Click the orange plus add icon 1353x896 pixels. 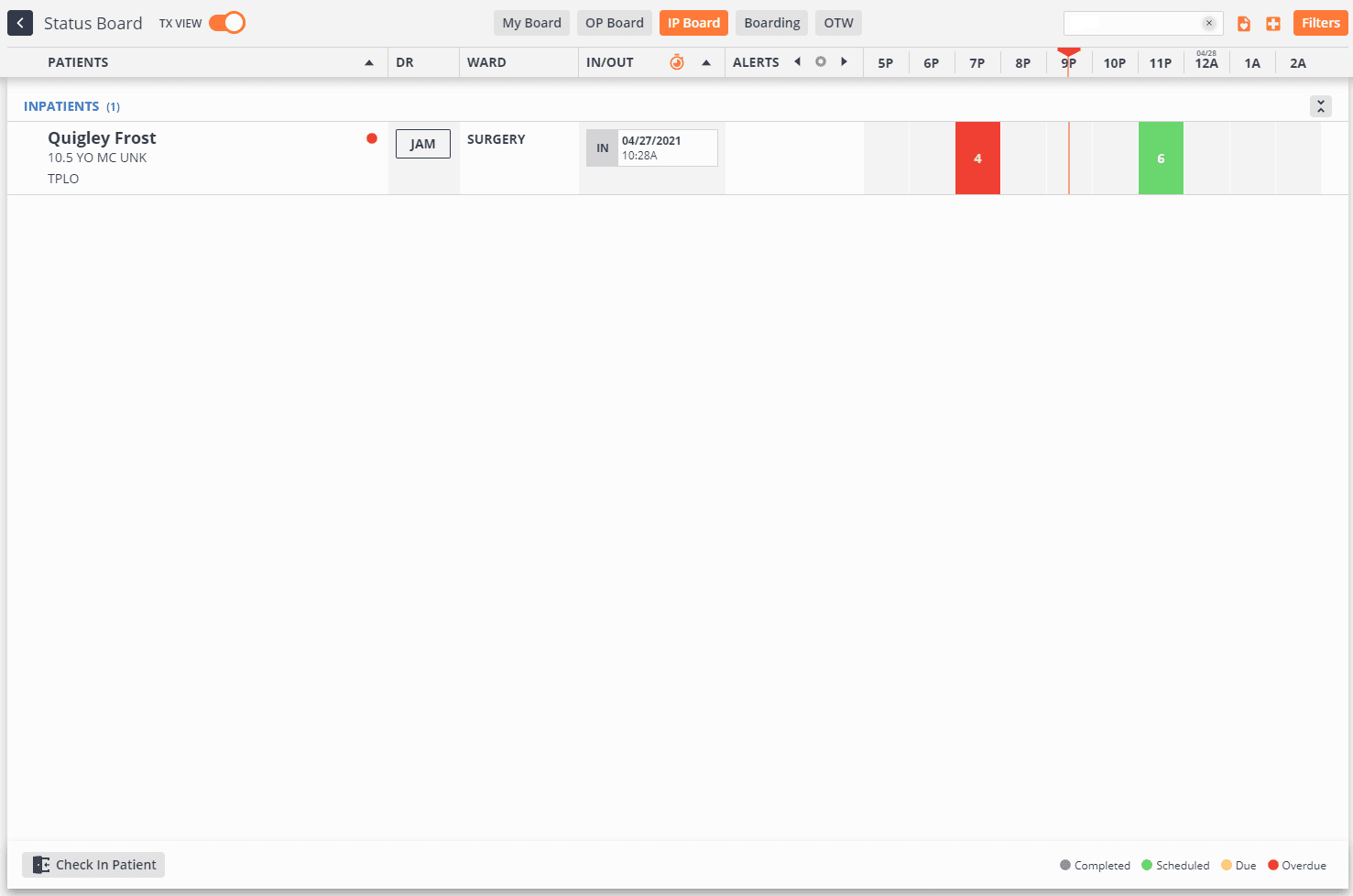coord(1273,24)
